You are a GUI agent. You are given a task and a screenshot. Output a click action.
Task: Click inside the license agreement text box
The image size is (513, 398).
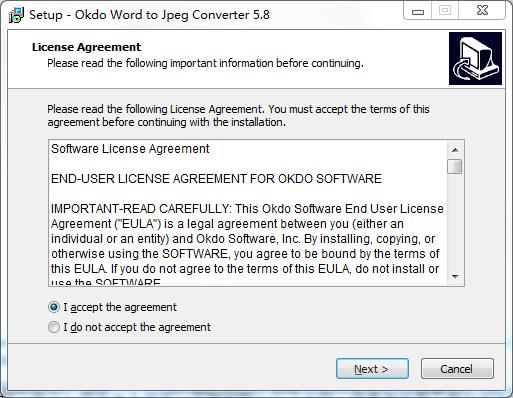pos(248,213)
